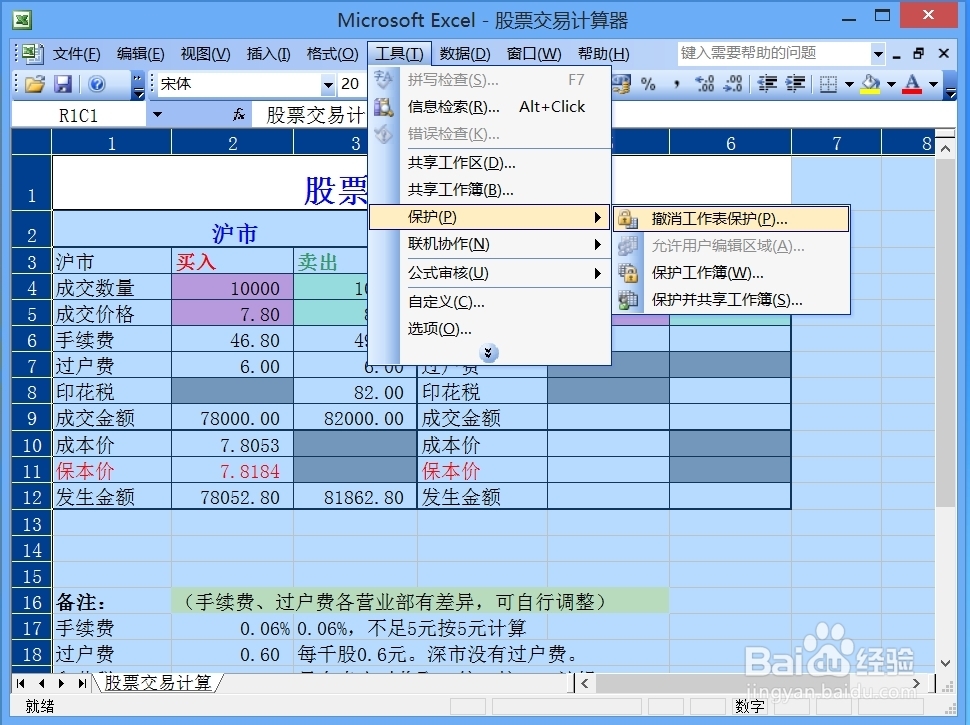Viewport: 970px width, 725px height.
Task: Select column header 7
Action: (836, 144)
